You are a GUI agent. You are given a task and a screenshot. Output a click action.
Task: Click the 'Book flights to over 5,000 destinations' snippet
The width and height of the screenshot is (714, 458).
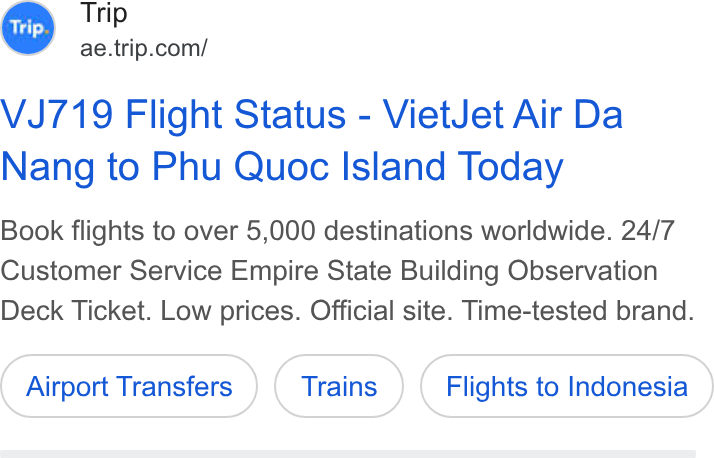[x=237, y=230]
